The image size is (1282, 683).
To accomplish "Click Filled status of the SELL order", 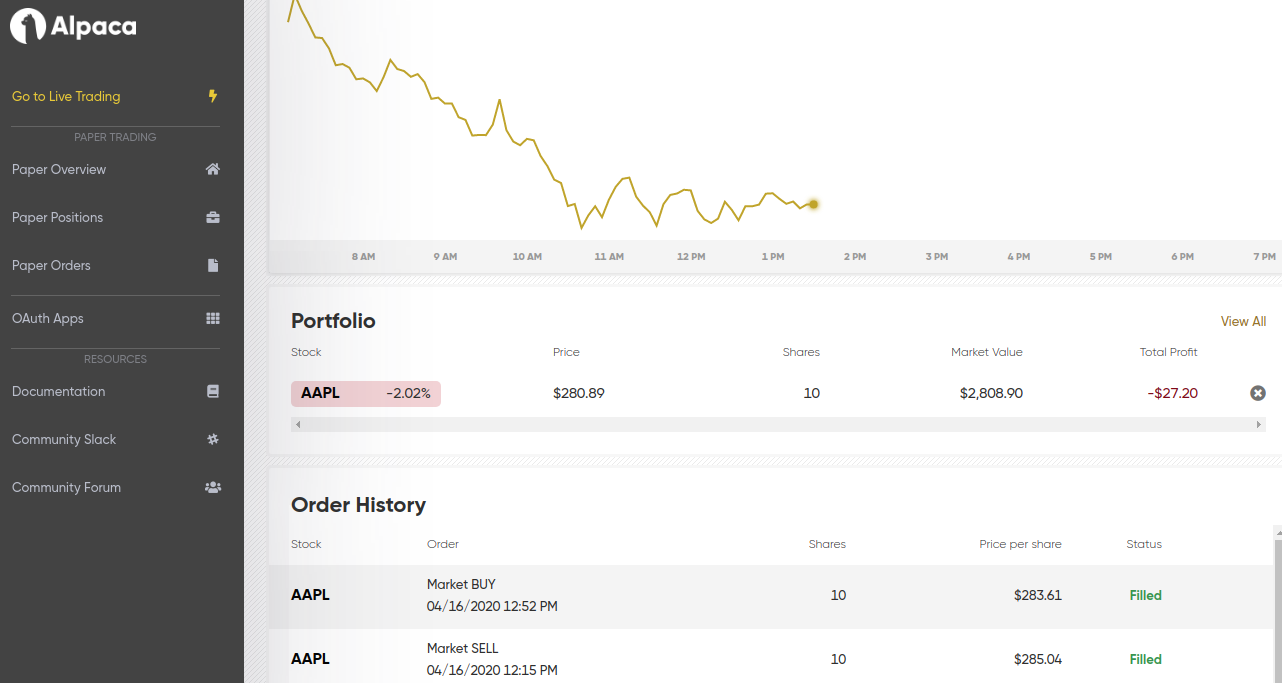I will (1146, 659).
